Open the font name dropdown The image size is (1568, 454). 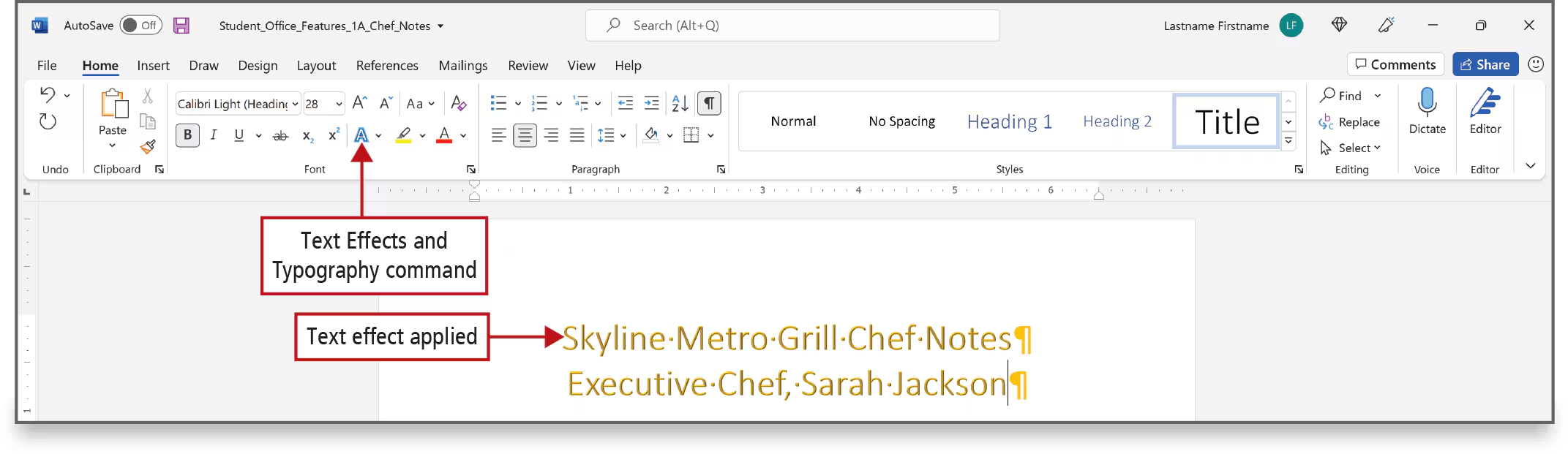click(295, 104)
